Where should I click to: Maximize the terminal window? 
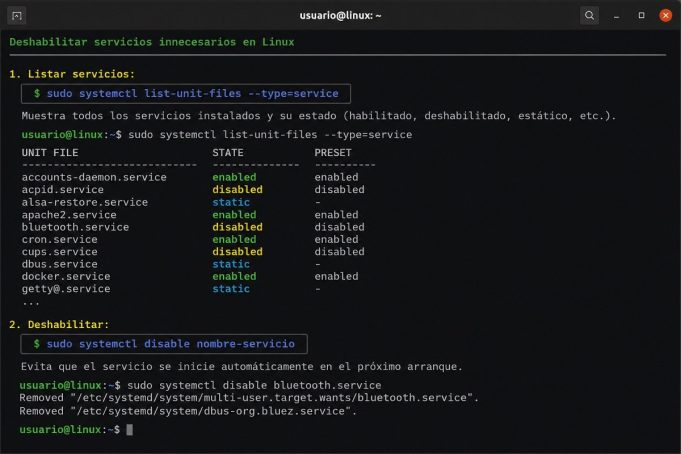[641, 16]
